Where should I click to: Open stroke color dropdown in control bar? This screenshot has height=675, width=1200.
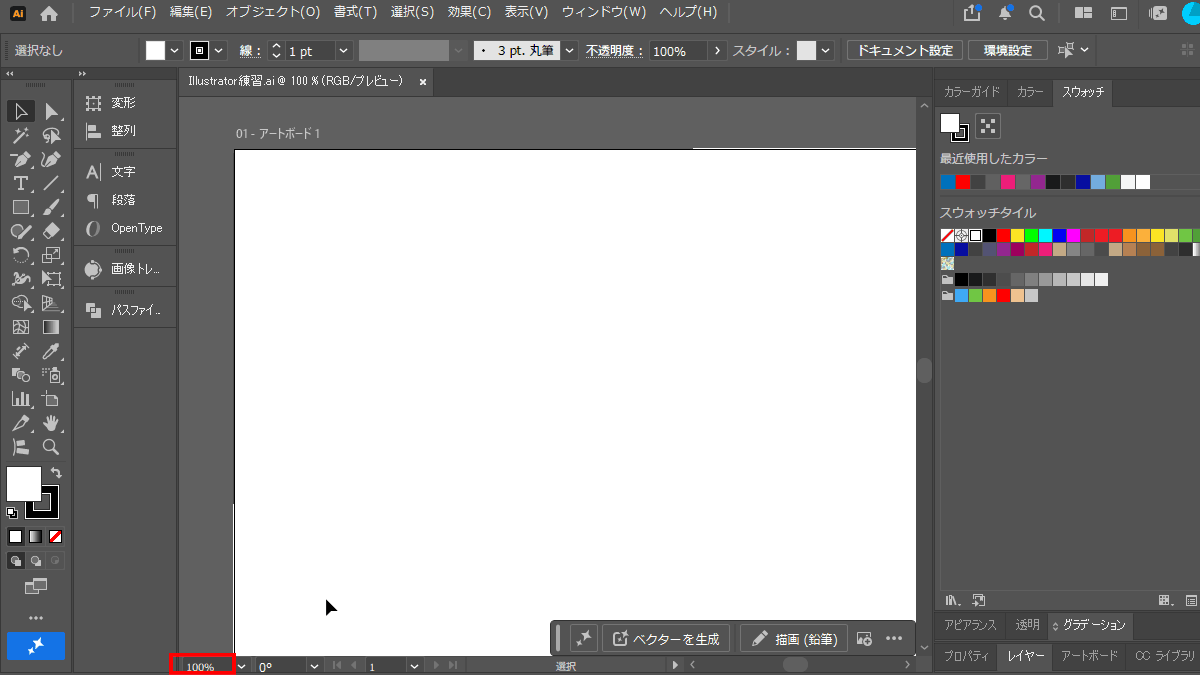220,51
